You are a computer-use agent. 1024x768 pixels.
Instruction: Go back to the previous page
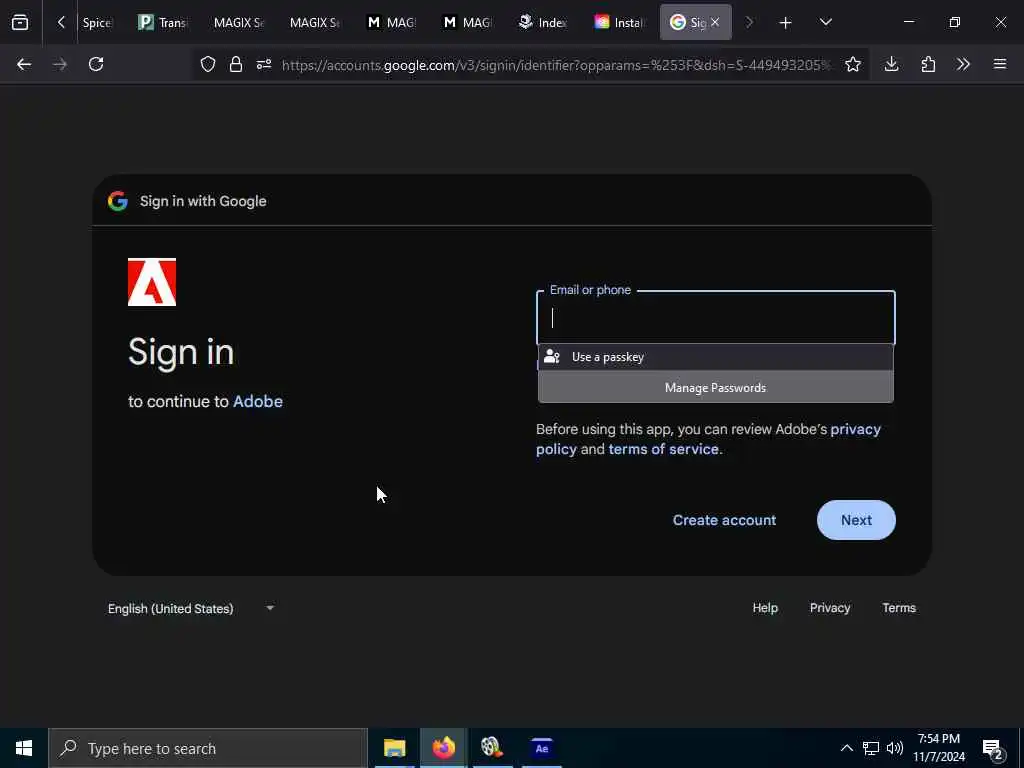pyautogui.click(x=24, y=64)
